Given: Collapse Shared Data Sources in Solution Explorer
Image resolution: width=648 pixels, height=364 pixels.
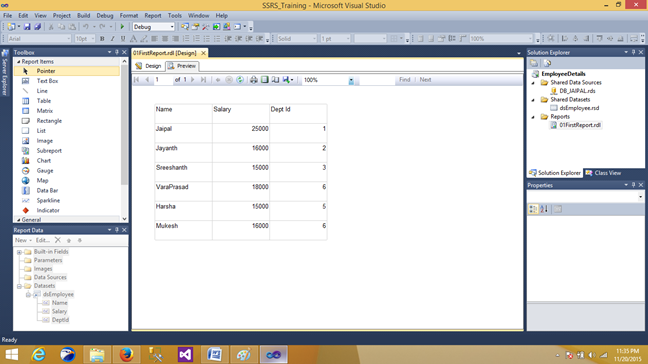Looking at the screenshot, I should (x=533, y=83).
